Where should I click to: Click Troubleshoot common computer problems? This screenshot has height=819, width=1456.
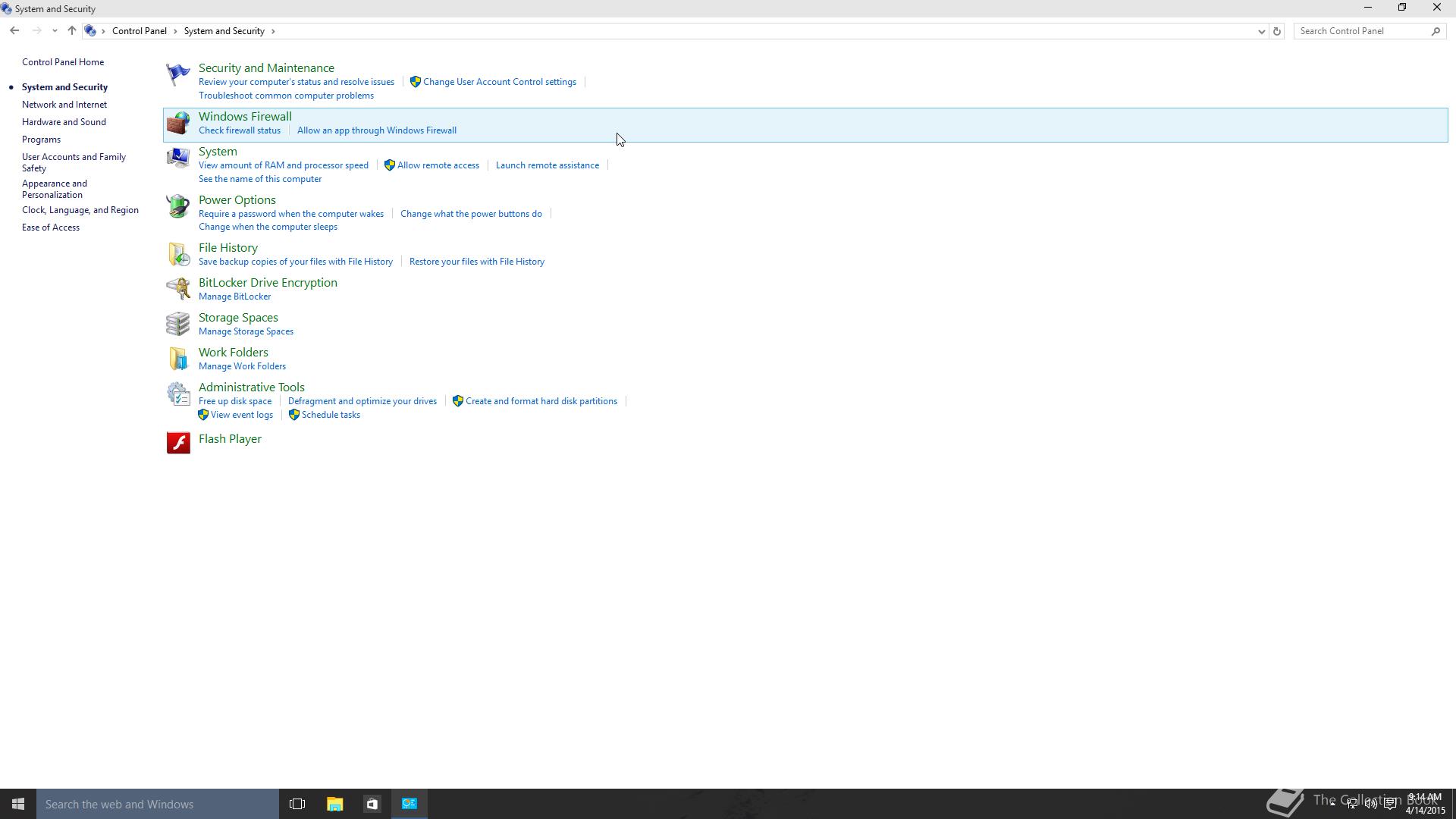286,96
